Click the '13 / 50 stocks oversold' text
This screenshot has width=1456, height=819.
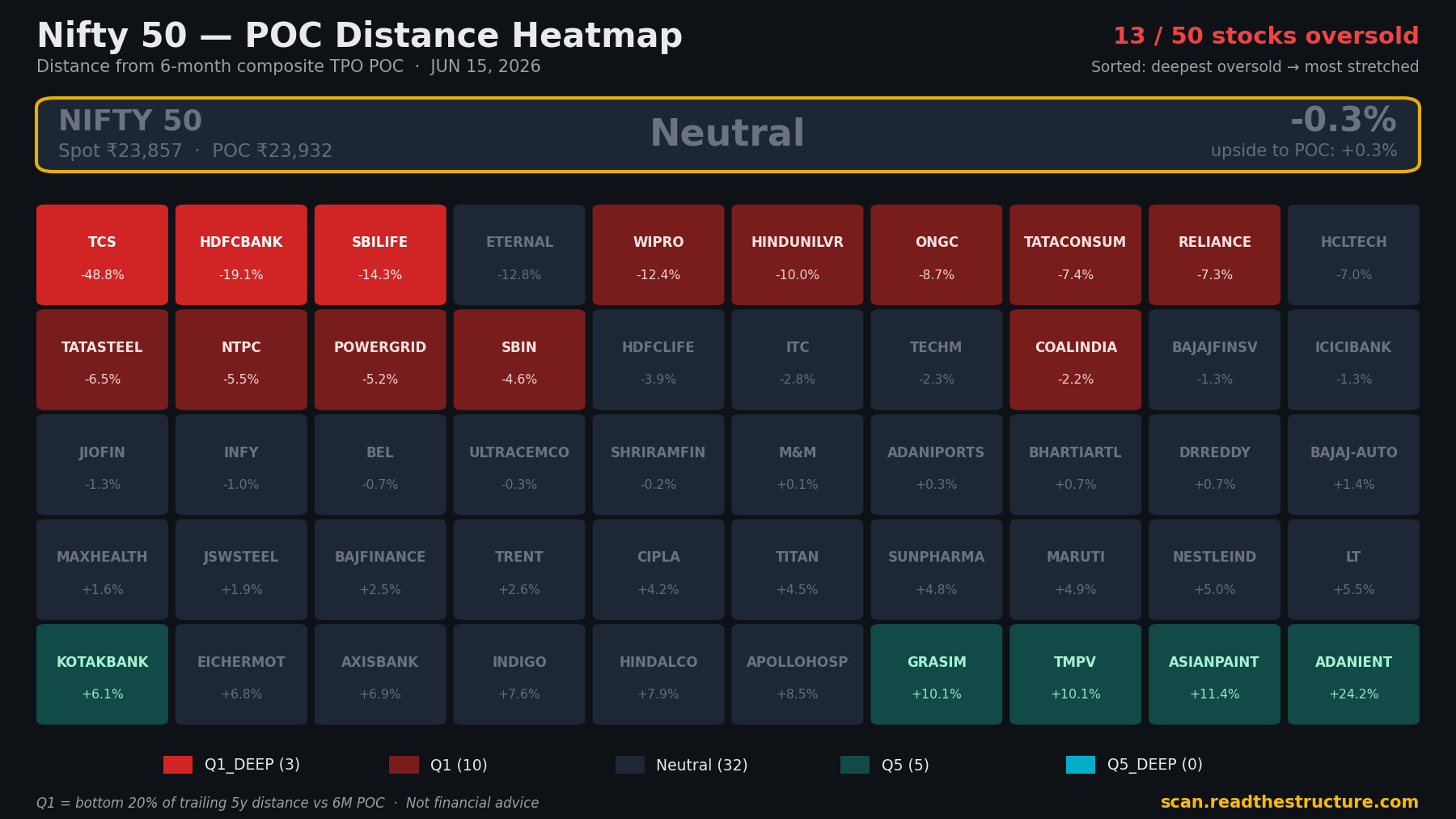click(1266, 36)
